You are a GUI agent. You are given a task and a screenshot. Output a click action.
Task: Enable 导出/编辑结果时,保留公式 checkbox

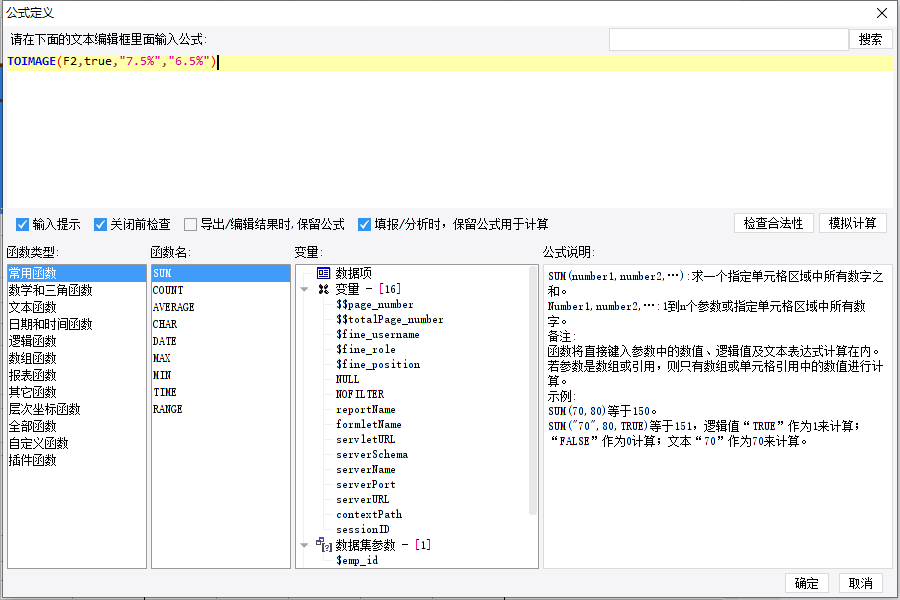click(190, 224)
